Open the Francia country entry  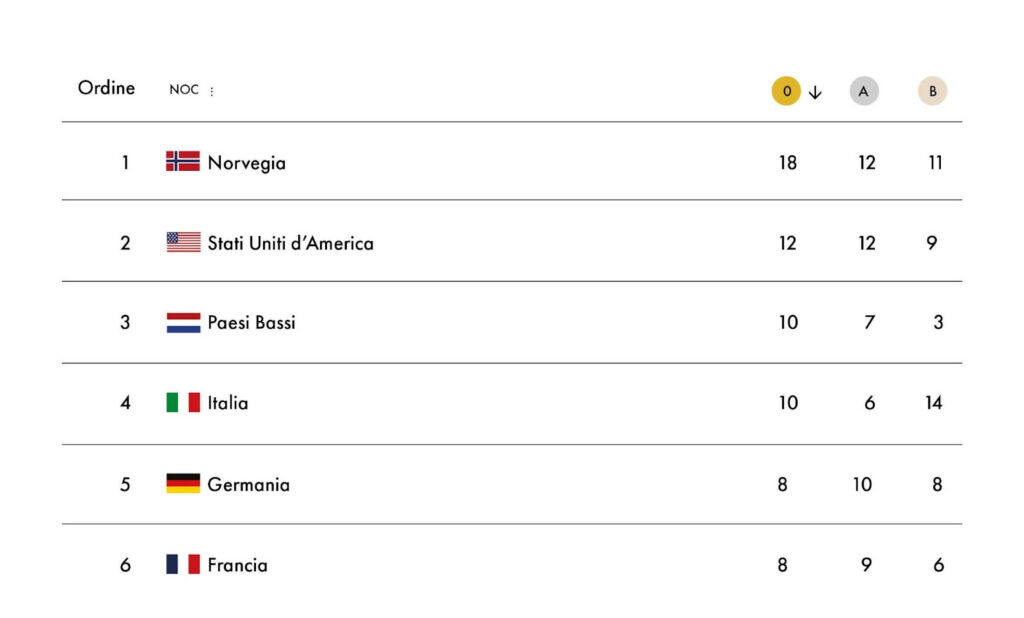click(x=237, y=565)
